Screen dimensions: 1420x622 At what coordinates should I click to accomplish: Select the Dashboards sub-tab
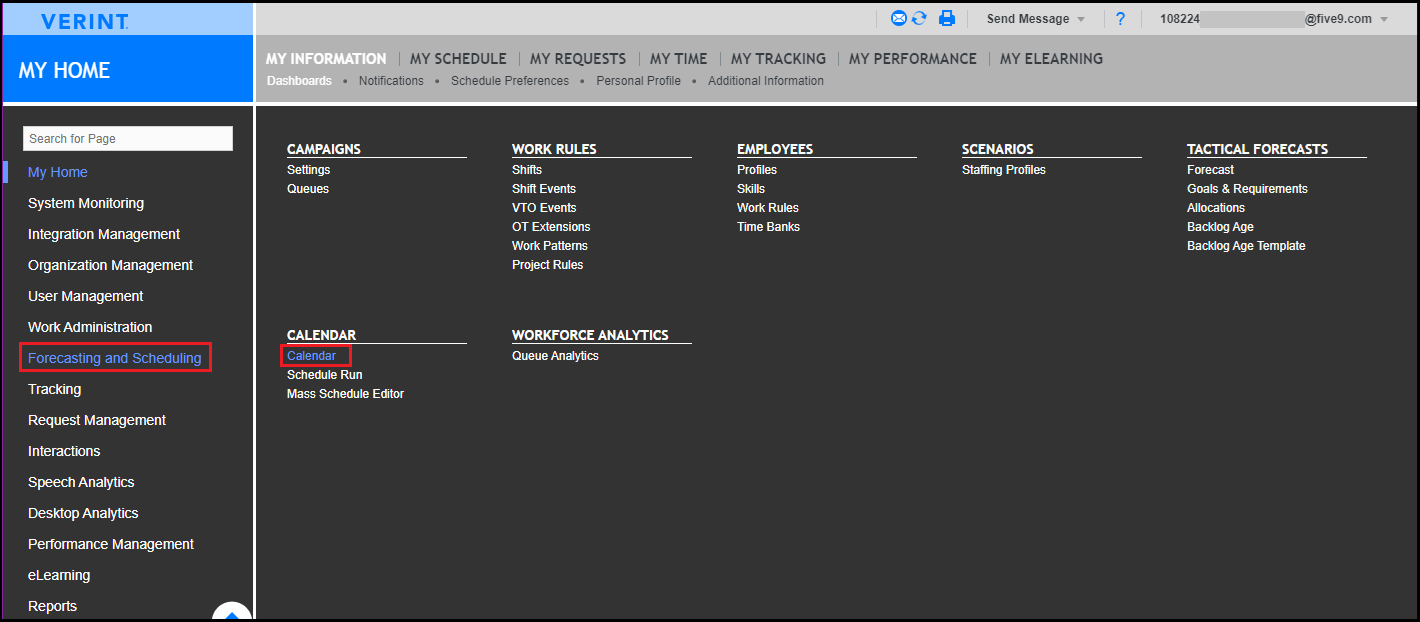(299, 81)
